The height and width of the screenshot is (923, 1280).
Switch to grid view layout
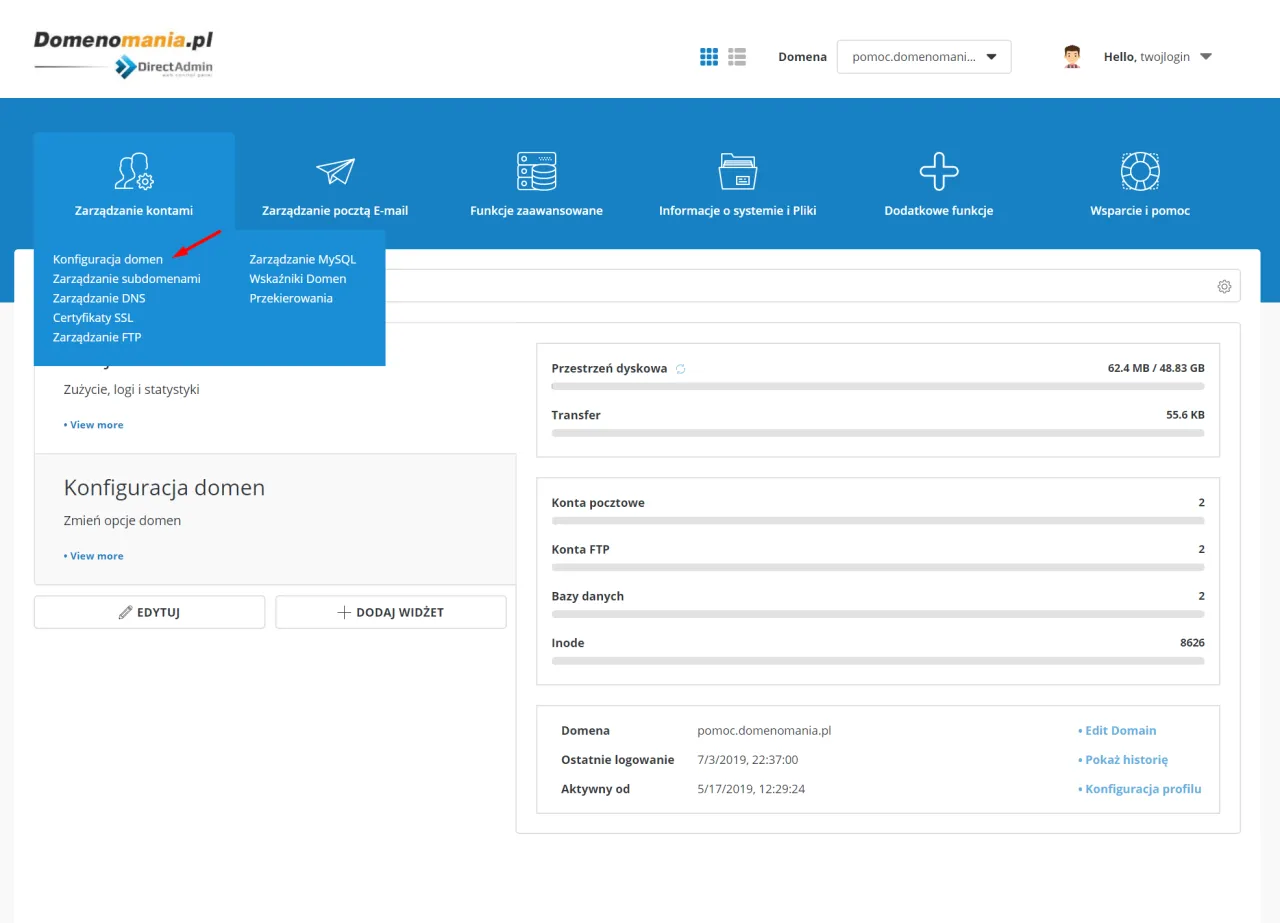[x=709, y=56]
